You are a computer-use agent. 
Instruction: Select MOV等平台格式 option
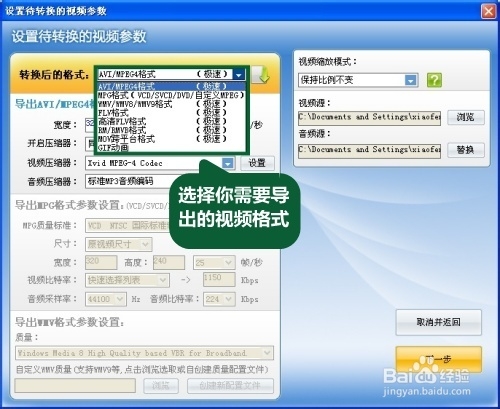(x=171, y=138)
